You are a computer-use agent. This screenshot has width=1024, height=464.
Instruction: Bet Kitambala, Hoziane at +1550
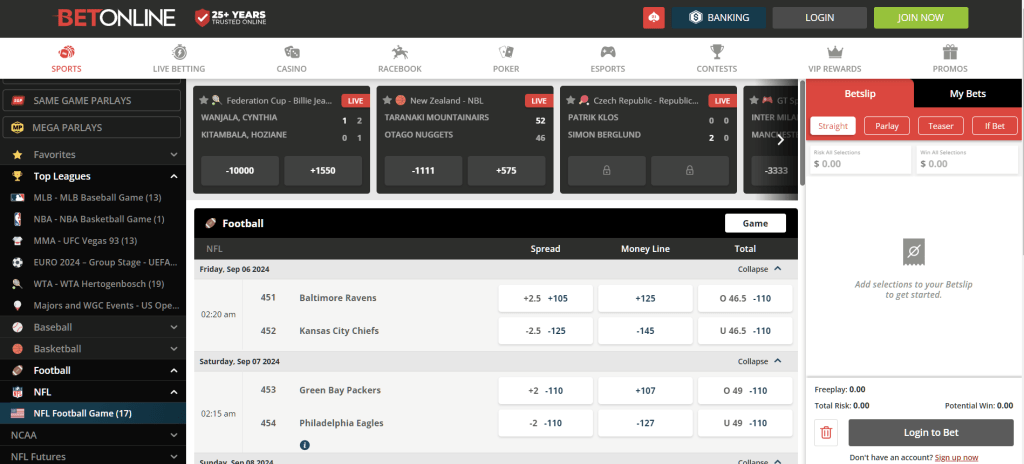point(323,171)
